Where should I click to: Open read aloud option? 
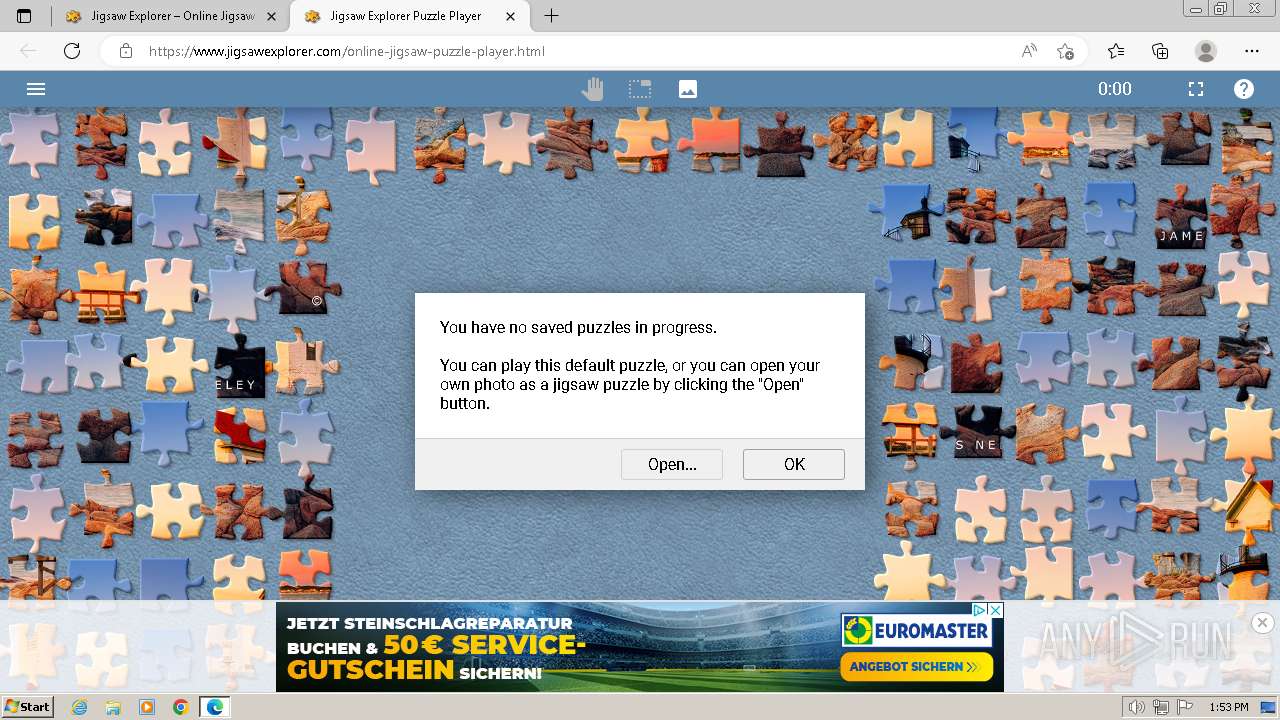coord(1029,51)
